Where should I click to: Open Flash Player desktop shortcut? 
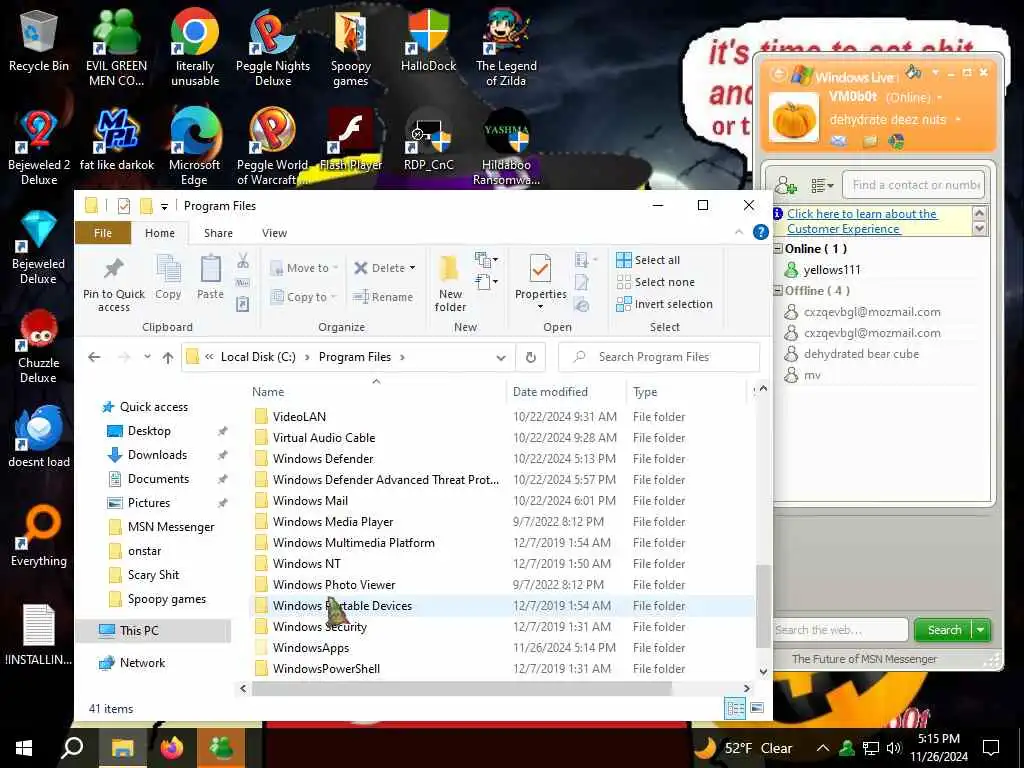click(351, 140)
